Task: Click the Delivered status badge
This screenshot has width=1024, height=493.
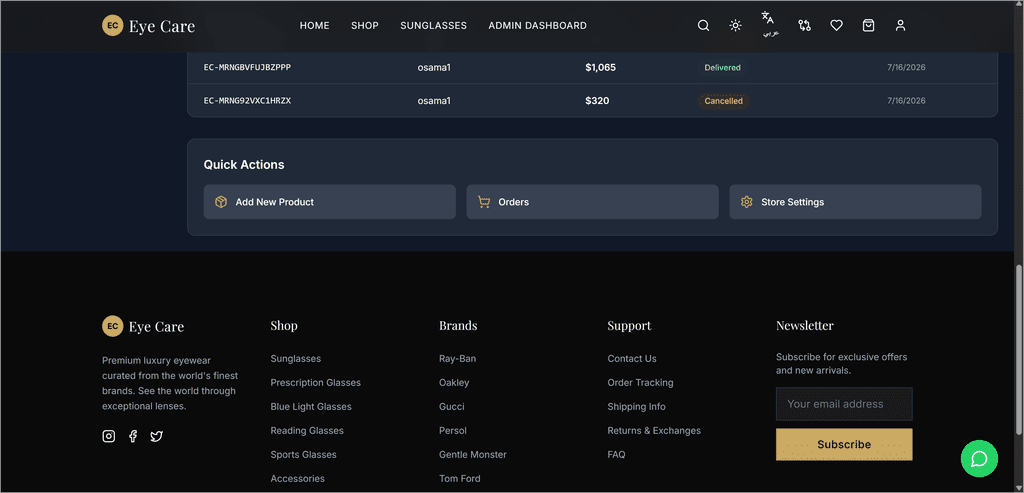Action: [722, 67]
